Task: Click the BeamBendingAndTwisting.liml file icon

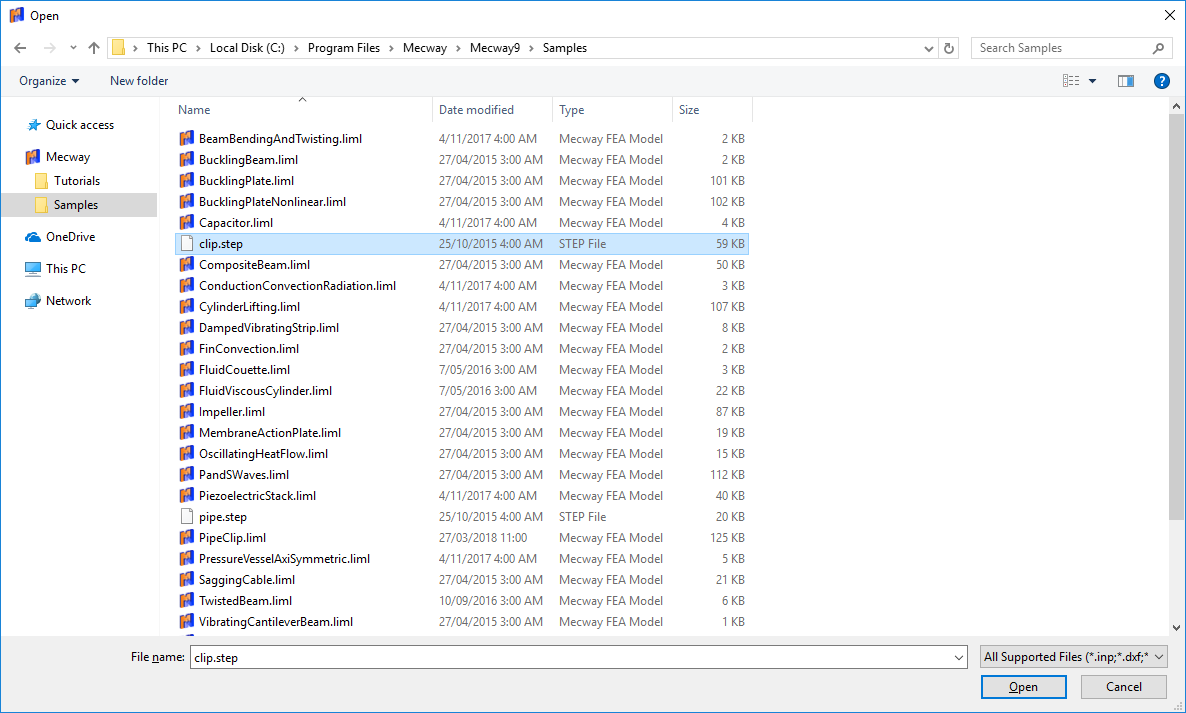Action: (x=187, y=138)
